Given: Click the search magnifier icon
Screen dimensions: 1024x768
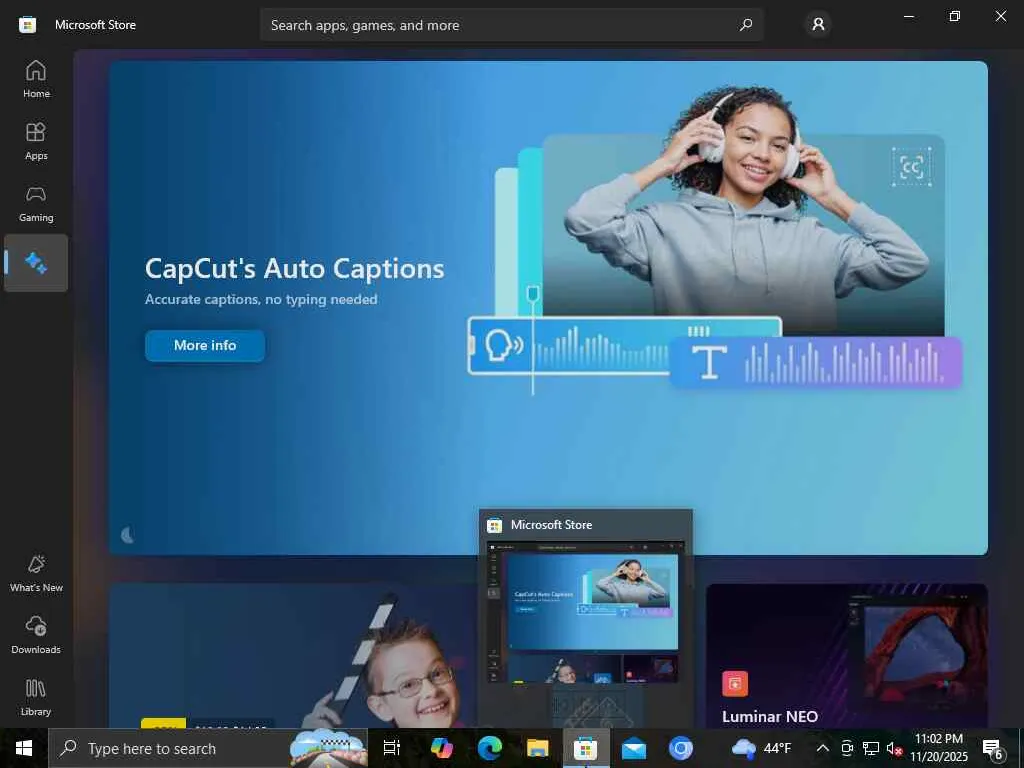Looking at the screenshot, I should (746, 25).
